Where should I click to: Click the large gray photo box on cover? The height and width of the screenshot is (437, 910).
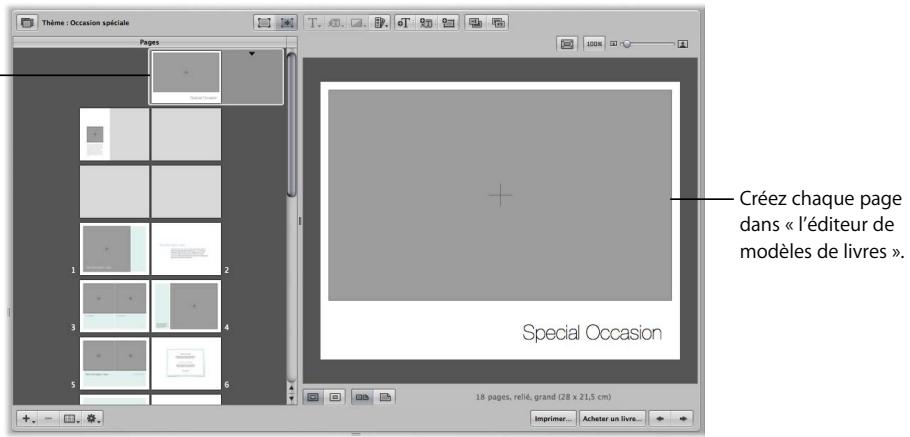[x=500, y=195]
